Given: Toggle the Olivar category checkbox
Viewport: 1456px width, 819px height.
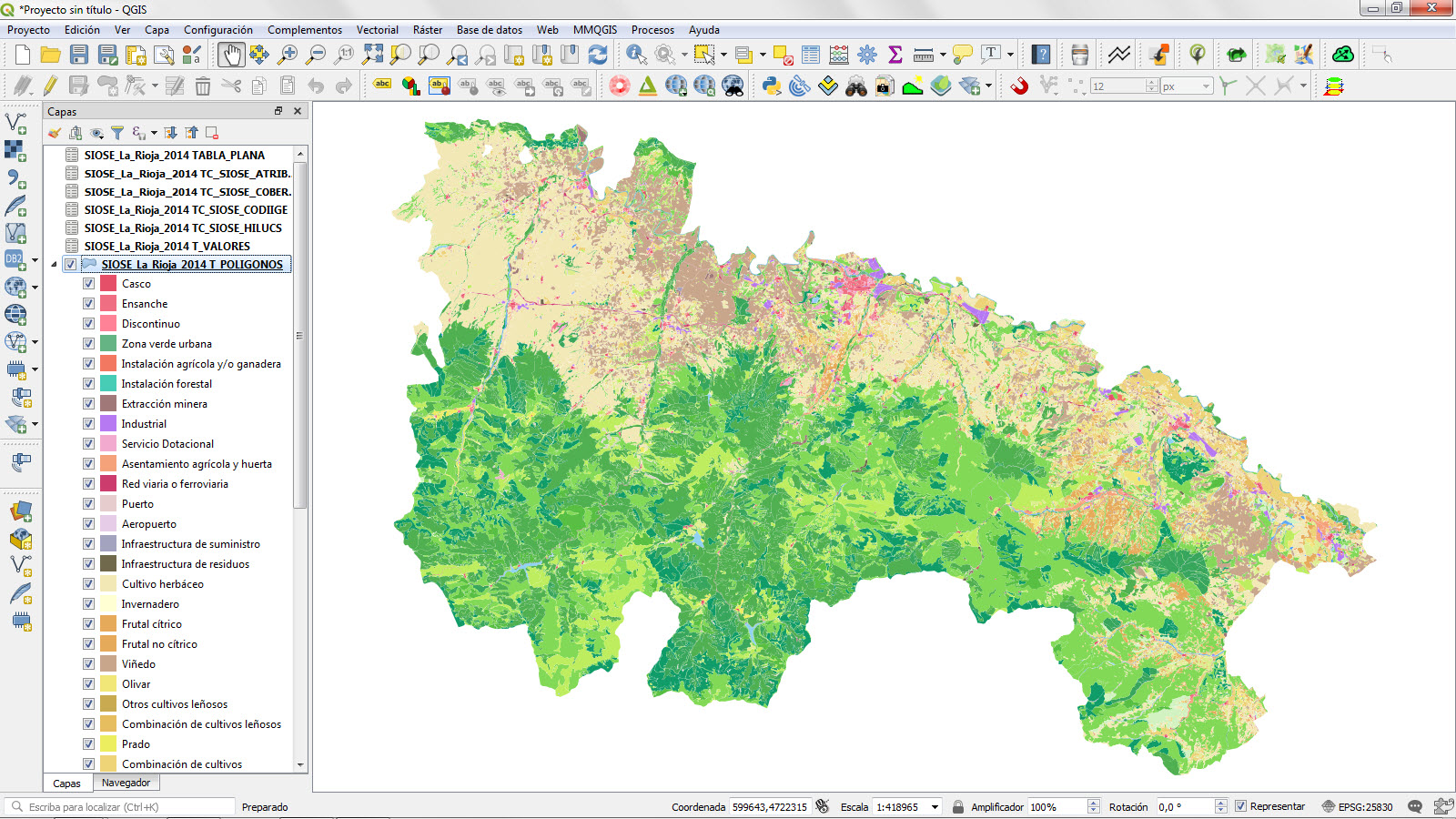Looking at the screenshot, I should [88, 684].
